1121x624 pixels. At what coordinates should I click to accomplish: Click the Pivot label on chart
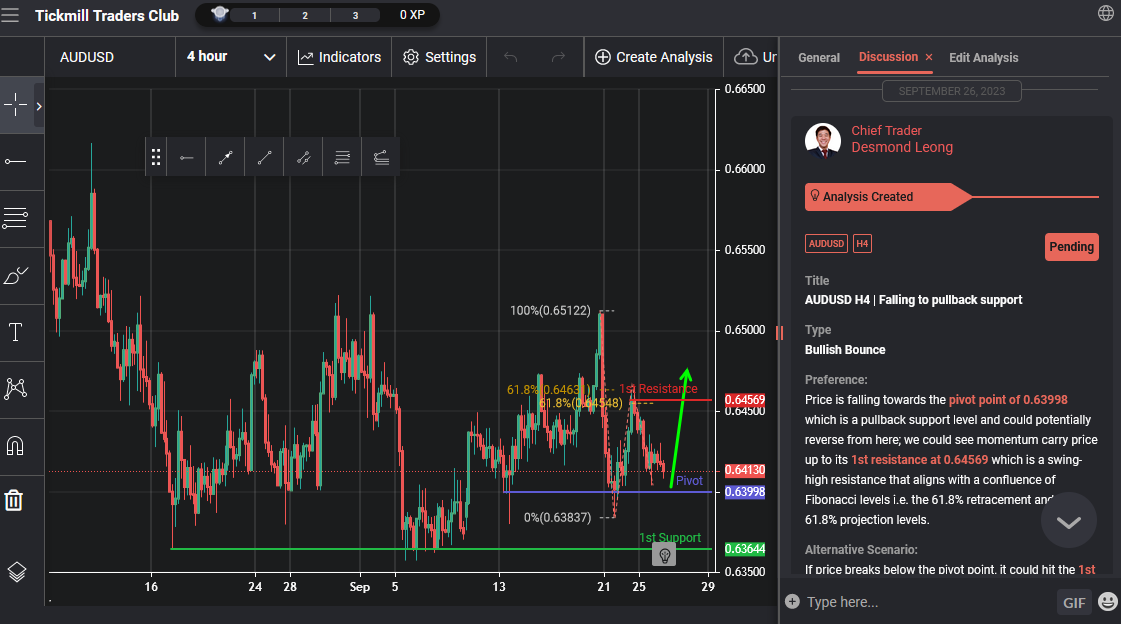click(x=689, y=481)
